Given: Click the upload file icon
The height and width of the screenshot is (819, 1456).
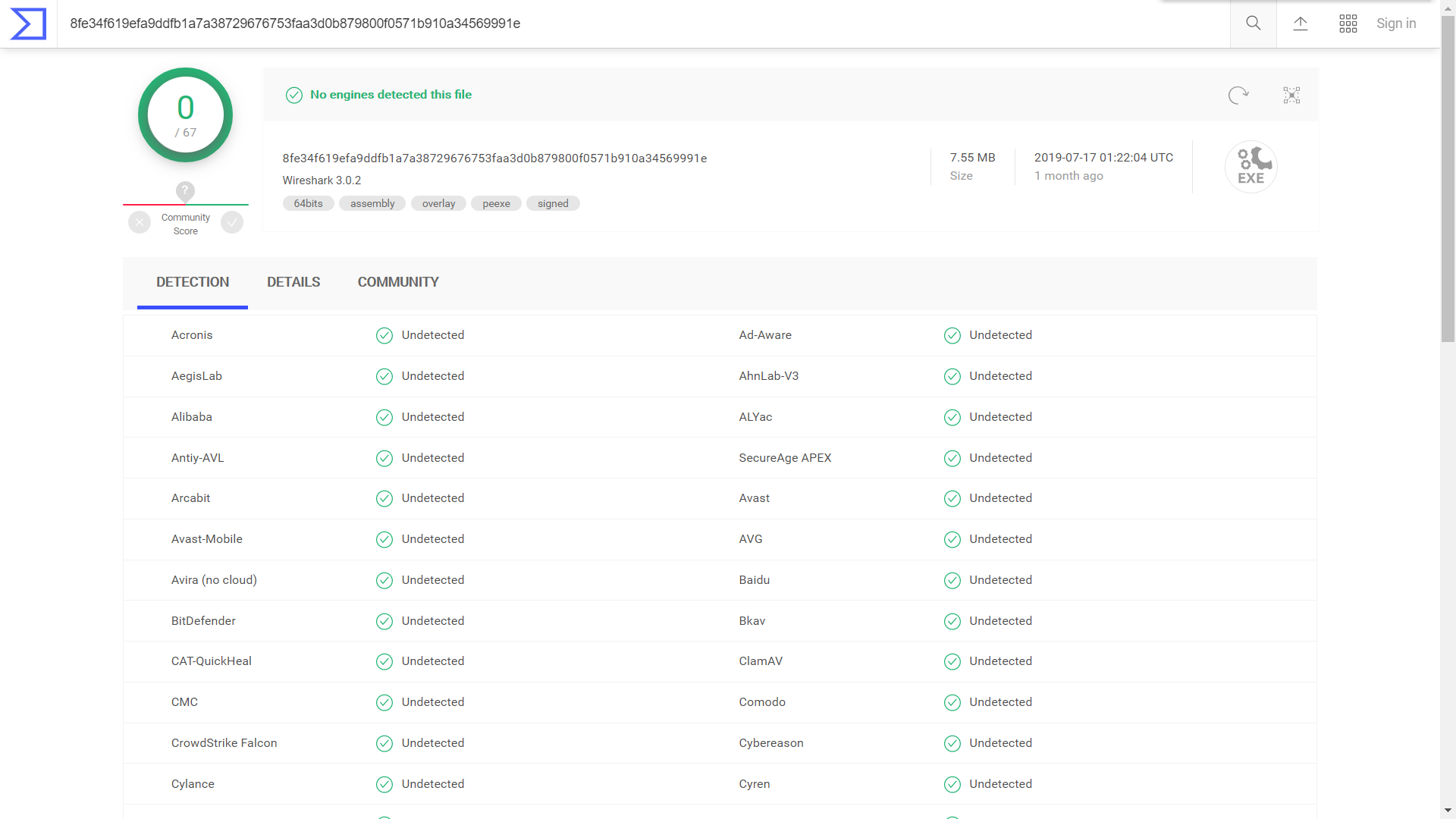Looking at the screenshot, I should (x=1301, y=24).
